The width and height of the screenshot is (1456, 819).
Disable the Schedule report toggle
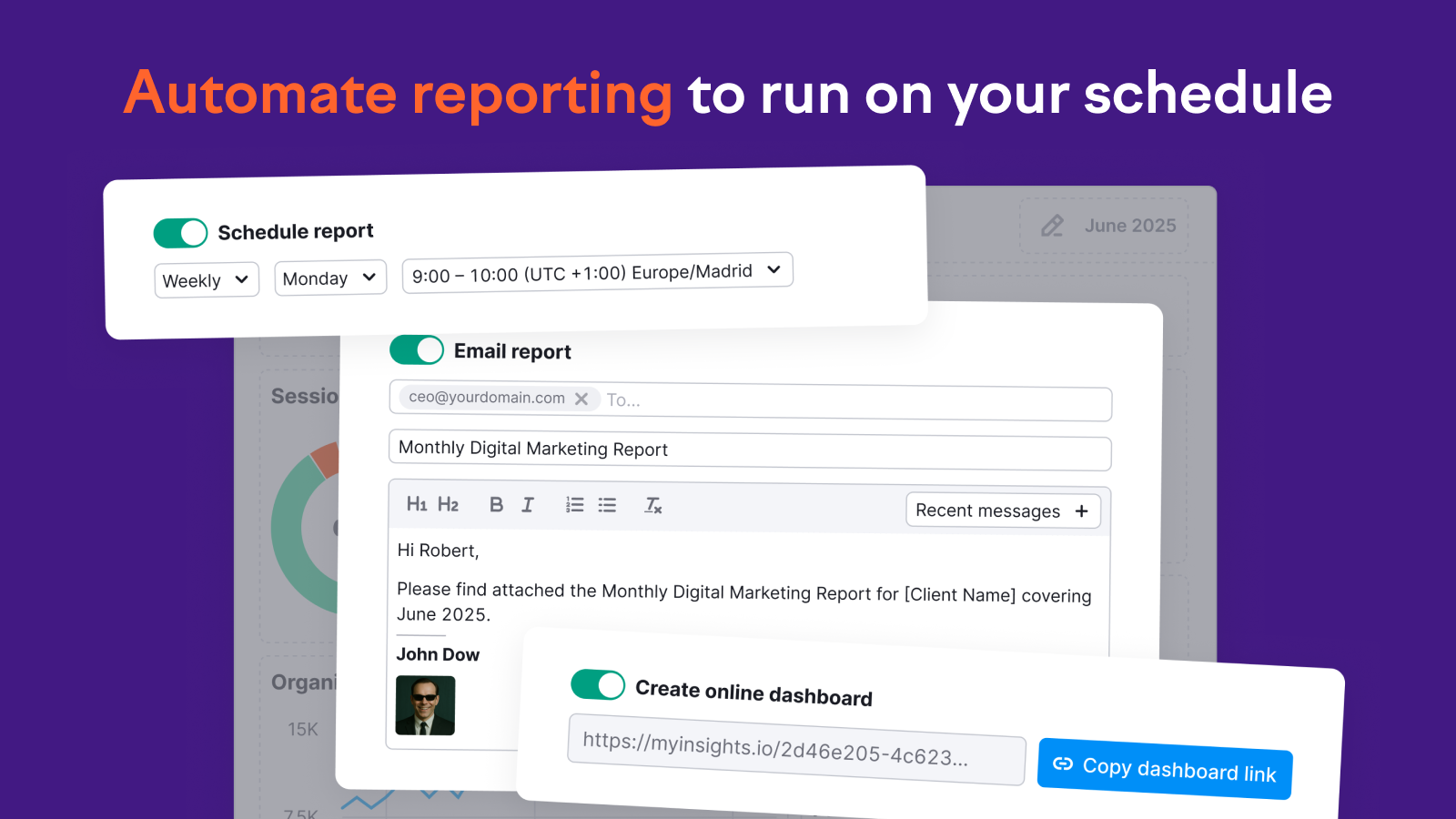tap(179, 232)
